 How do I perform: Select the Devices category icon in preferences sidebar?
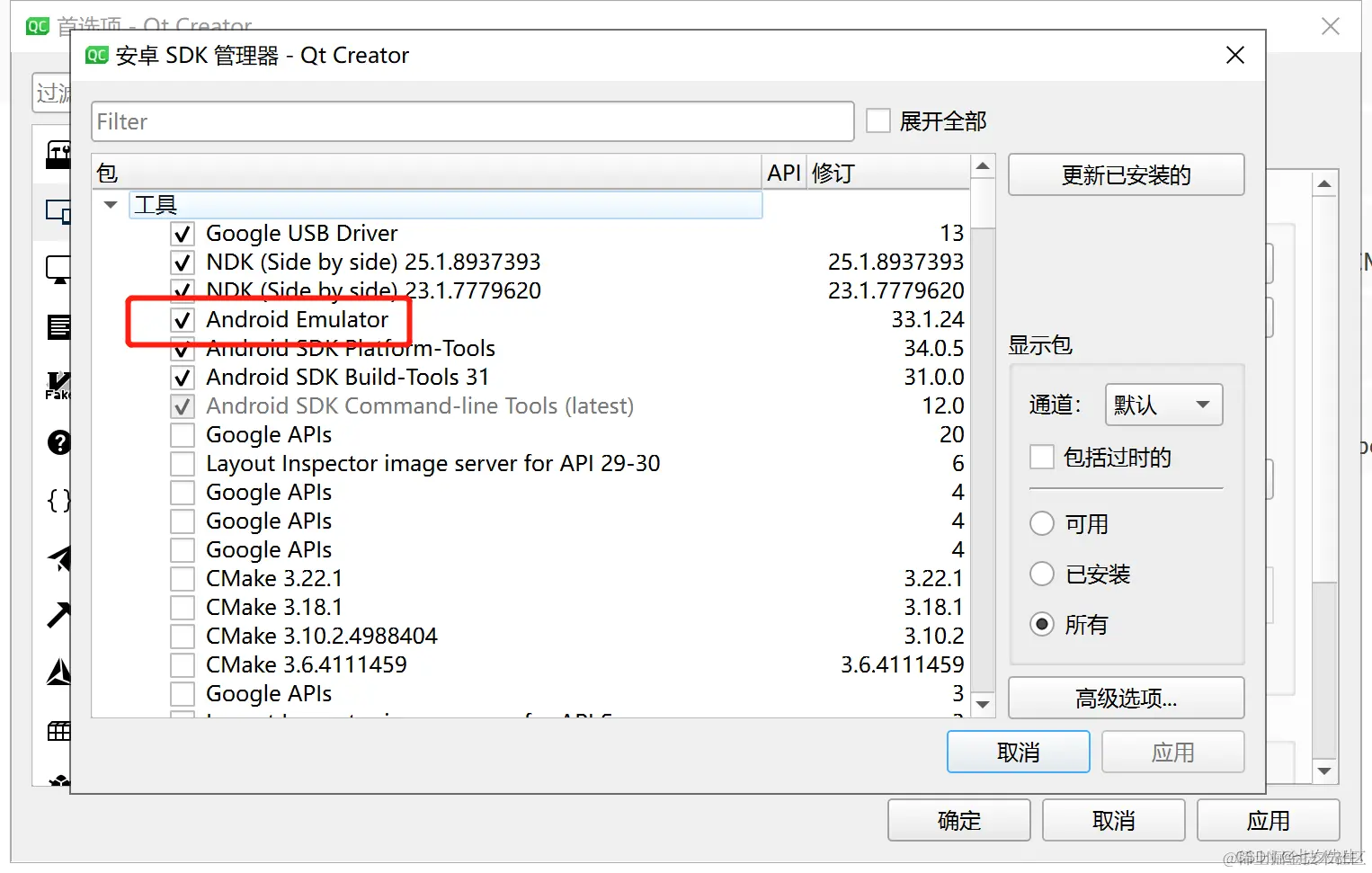click(58, 212)
